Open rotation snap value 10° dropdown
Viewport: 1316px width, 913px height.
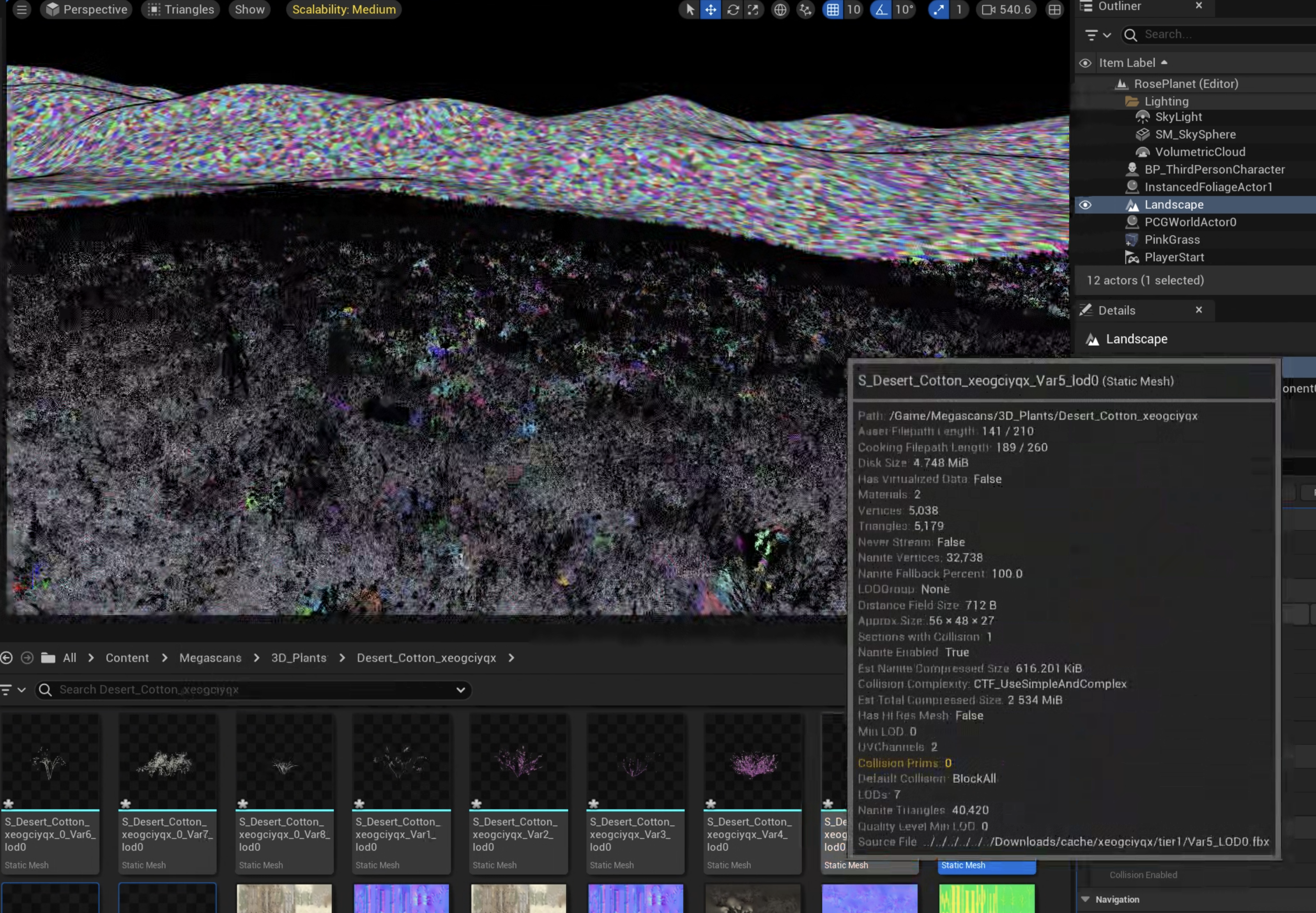[904, 10]
